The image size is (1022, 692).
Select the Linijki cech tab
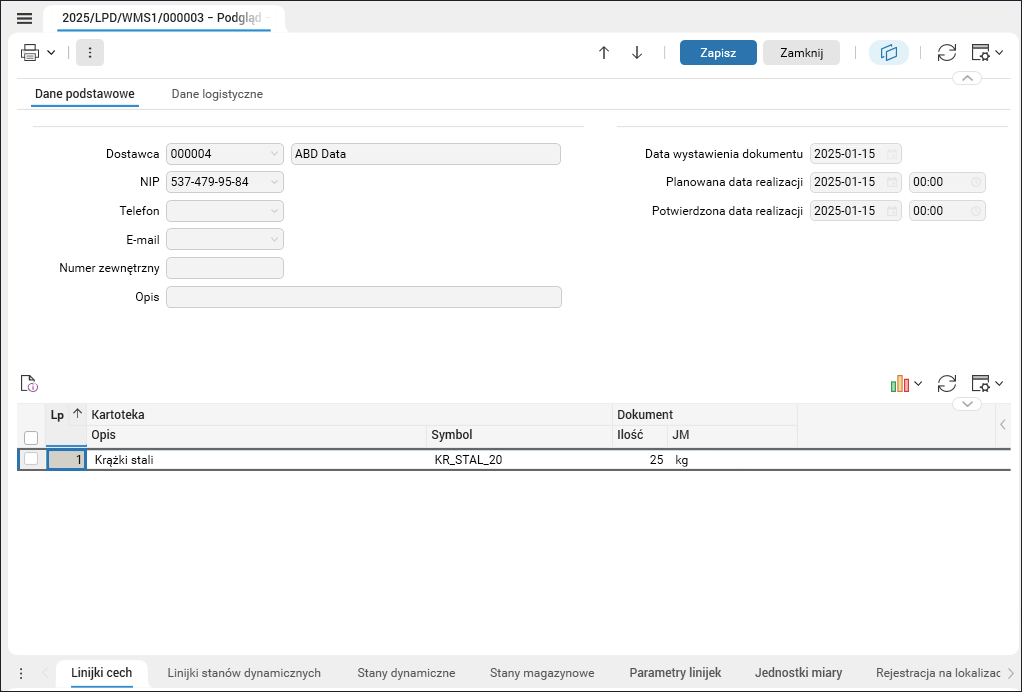pyautogui.click(x=102, y=673)
